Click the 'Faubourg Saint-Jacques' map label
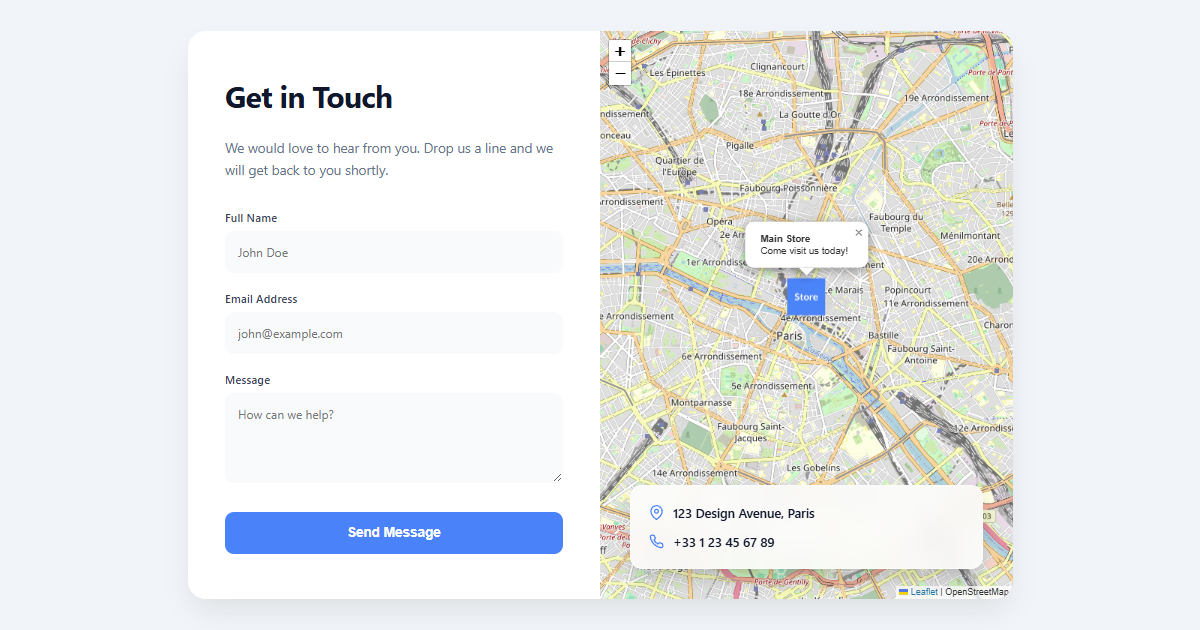The height and width of the screenshot is (630, 1200). point(750,432)
